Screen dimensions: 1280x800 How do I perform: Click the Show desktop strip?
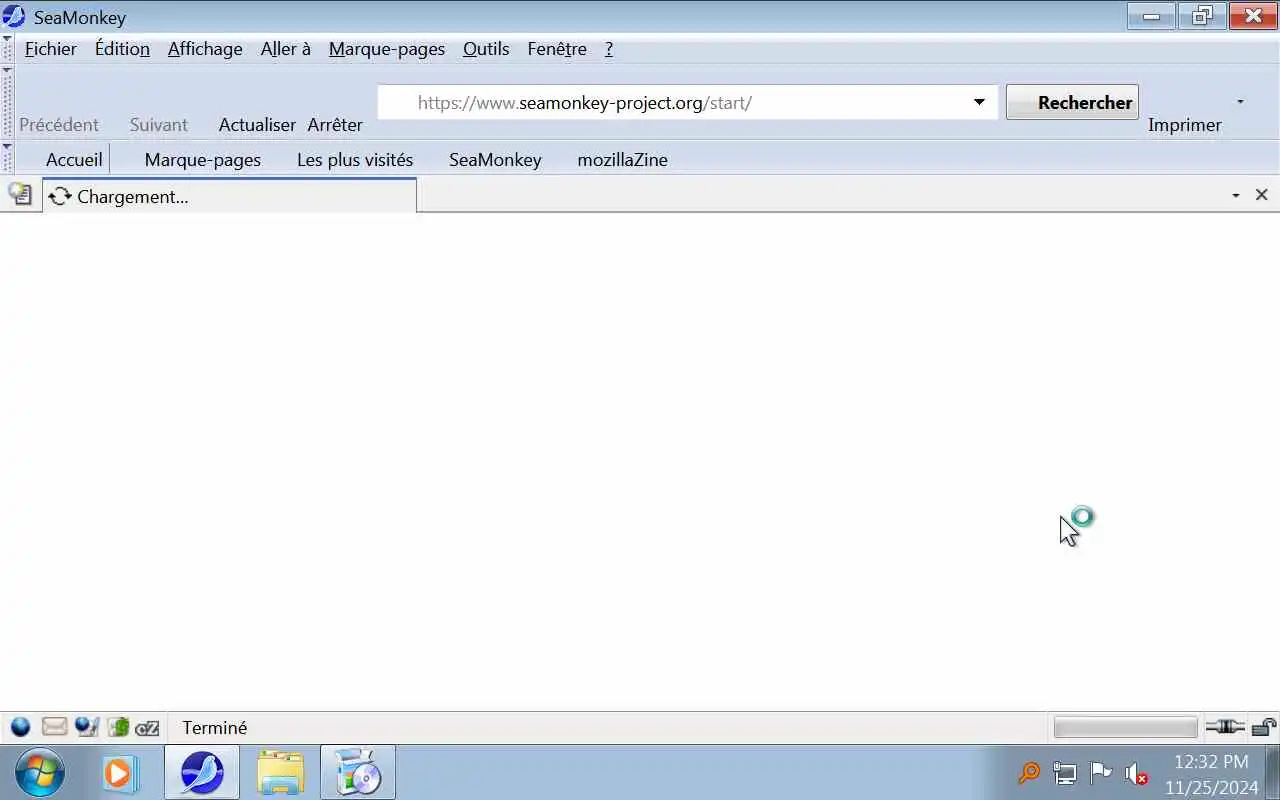point(1272,773)
